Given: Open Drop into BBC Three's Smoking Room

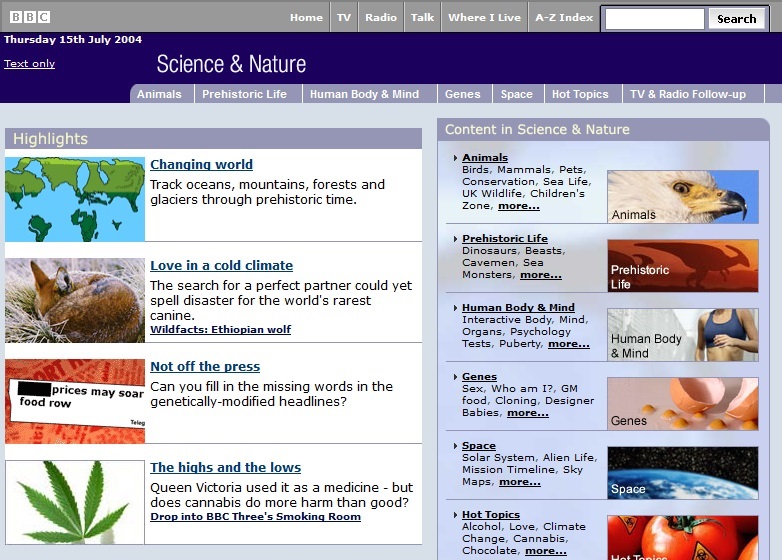Looking at the screenshot, I should (255, 517).
